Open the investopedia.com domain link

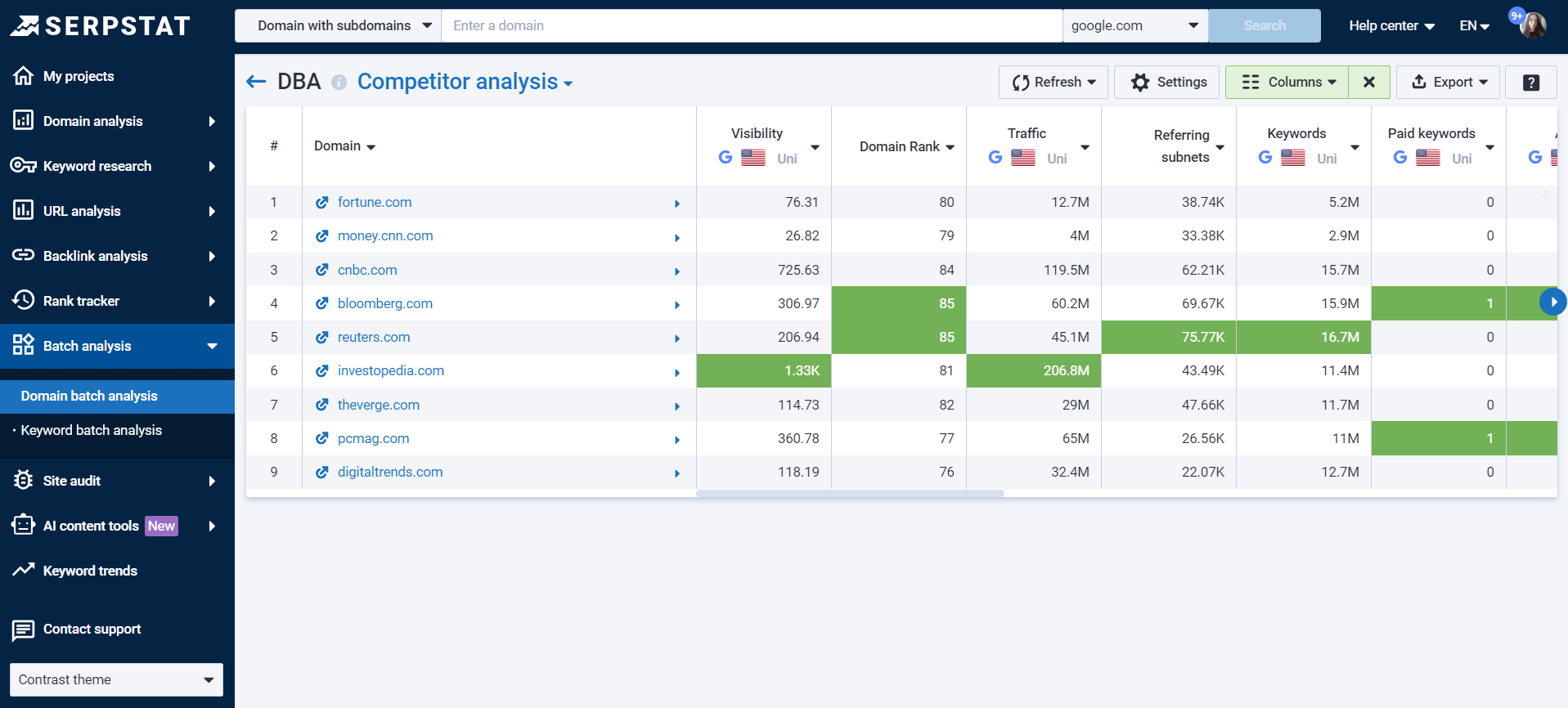point(390,371)
